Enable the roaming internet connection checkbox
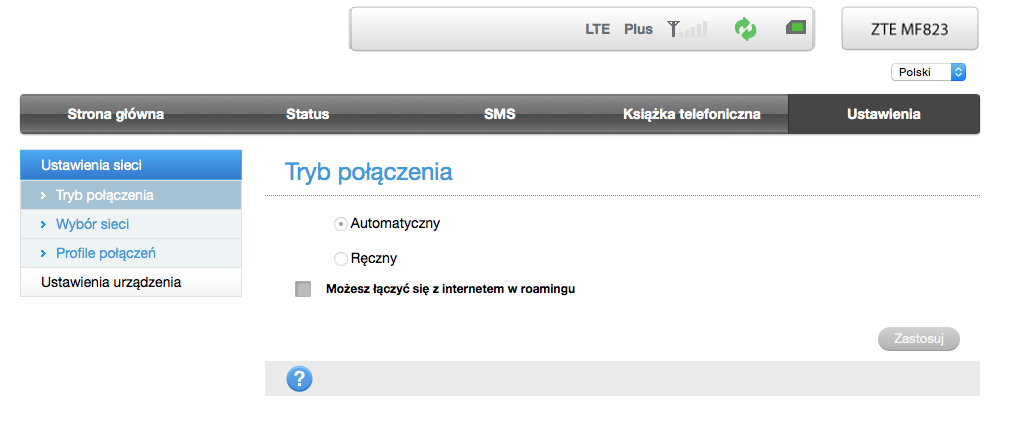1012x437 pixels. [303, 289]
